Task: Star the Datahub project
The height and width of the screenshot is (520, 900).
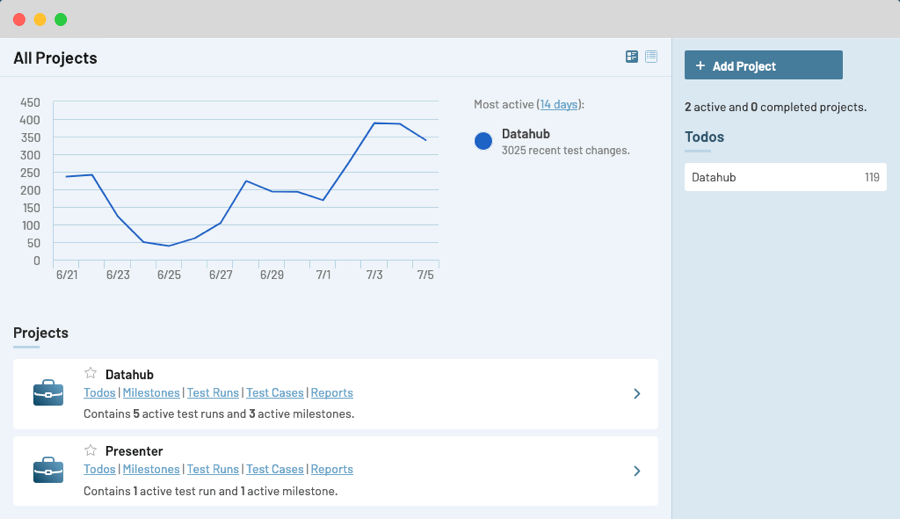Action: [x=91, y=373]
